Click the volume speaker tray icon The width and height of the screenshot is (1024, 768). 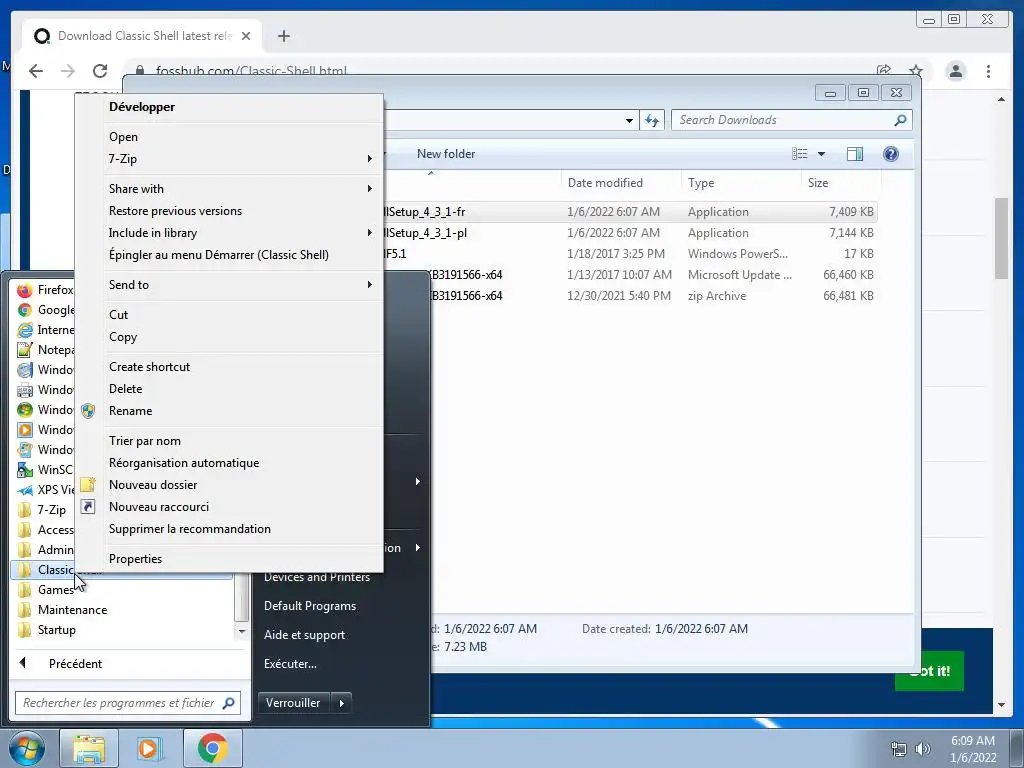click(x=923, y=749)
